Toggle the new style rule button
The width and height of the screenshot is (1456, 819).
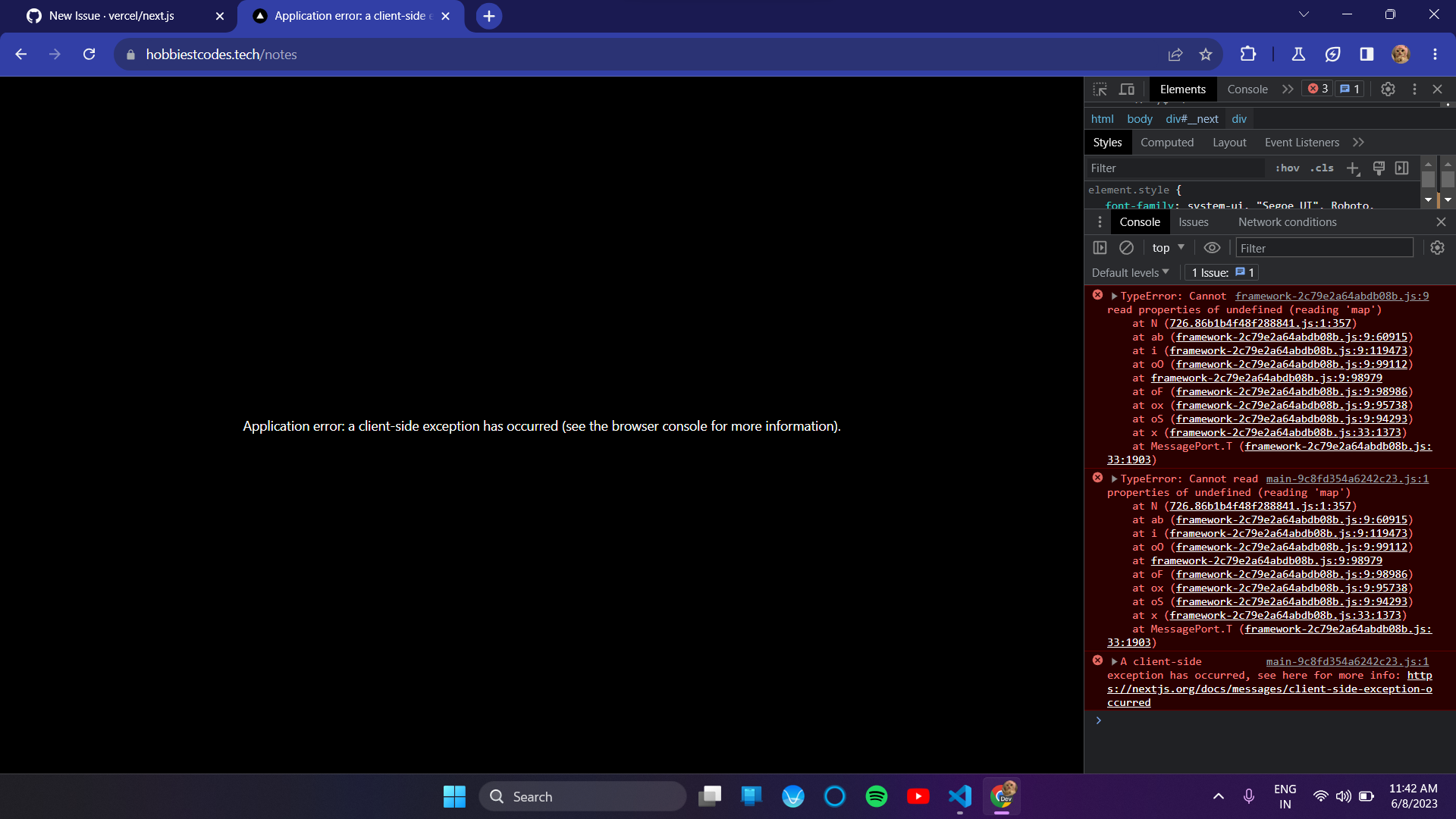click(1354, 168)
